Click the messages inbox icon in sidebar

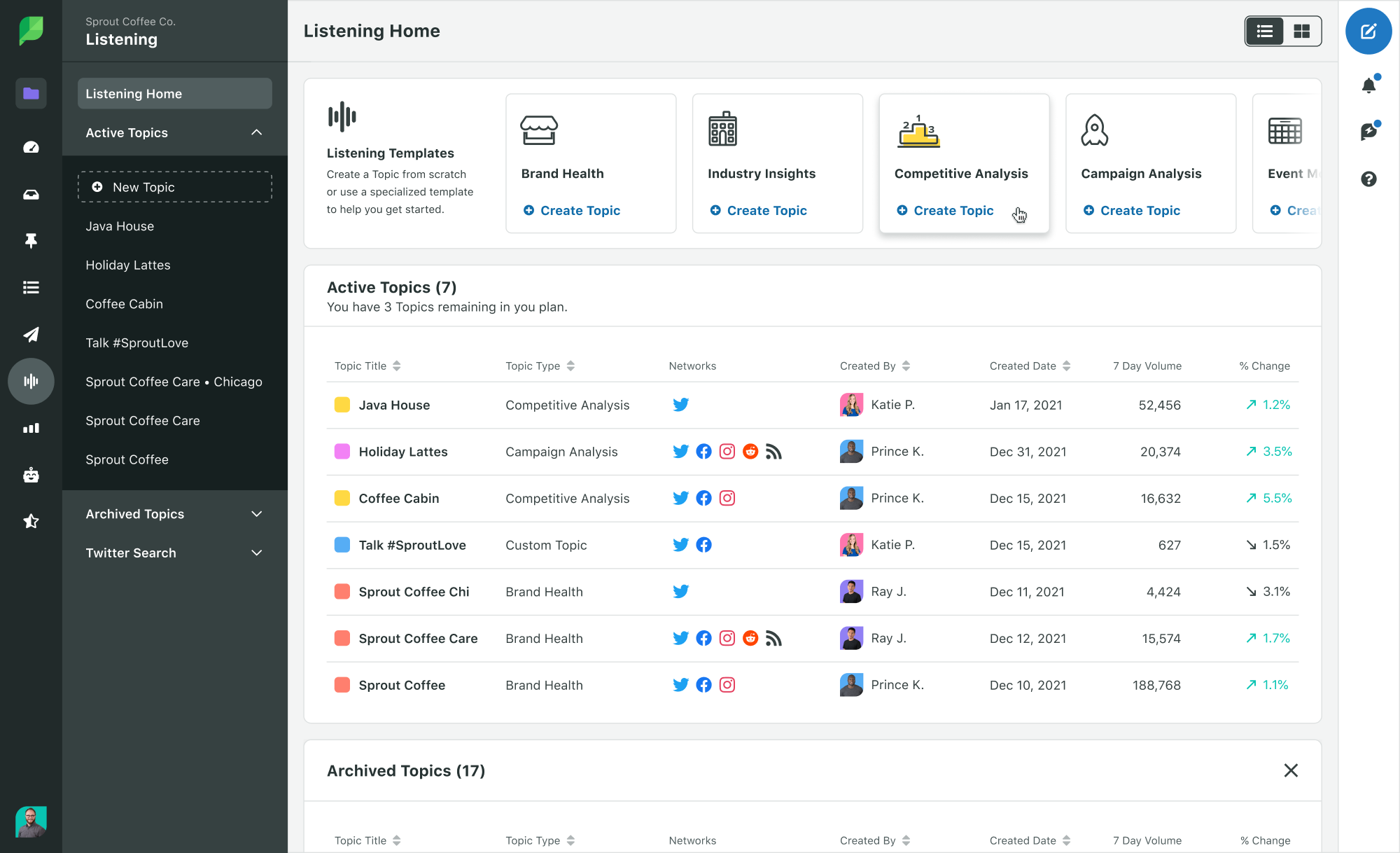coord(31,193)
